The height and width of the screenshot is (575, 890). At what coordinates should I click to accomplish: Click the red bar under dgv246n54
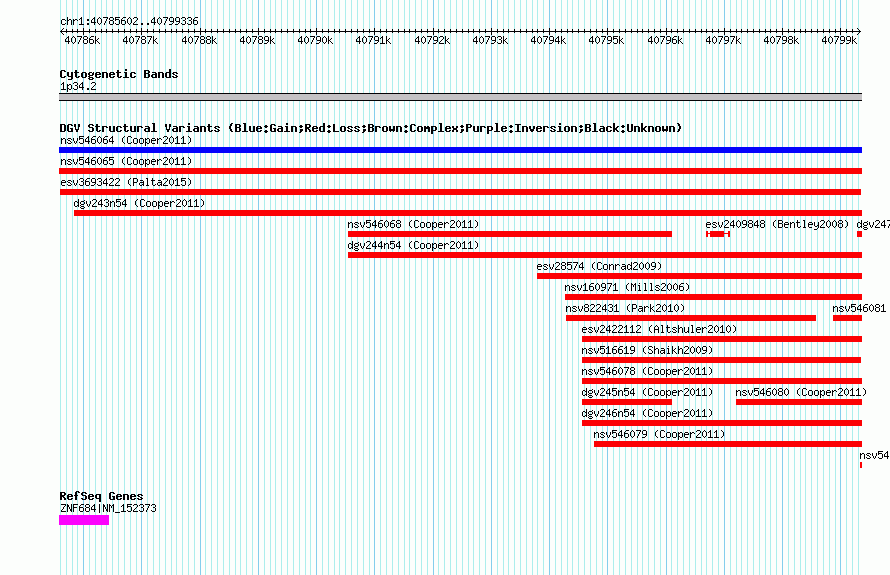tap(722, 423)
